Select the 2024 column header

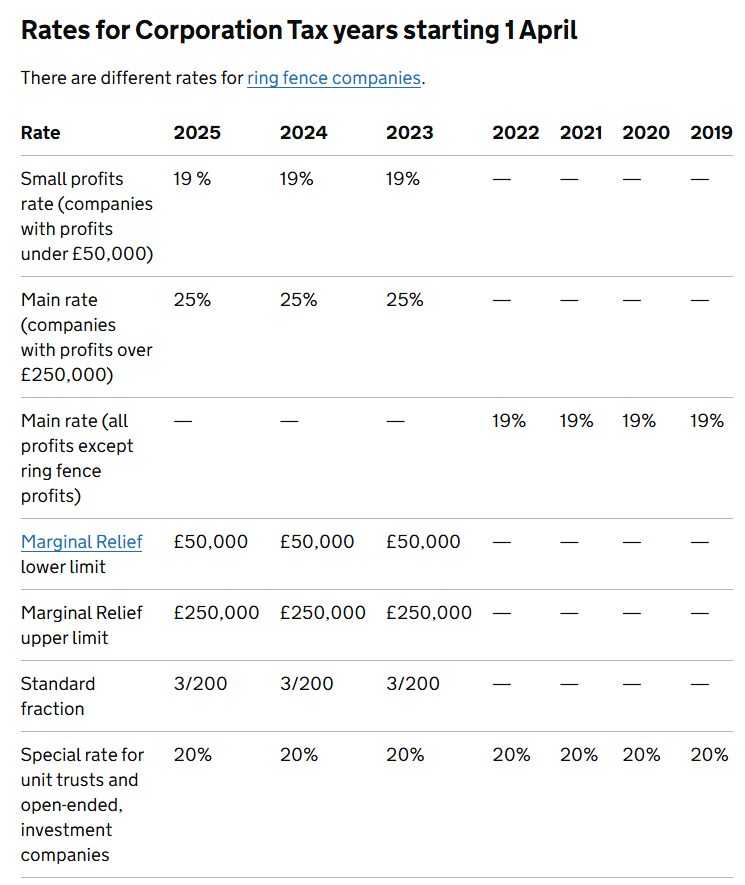point(303,133)
